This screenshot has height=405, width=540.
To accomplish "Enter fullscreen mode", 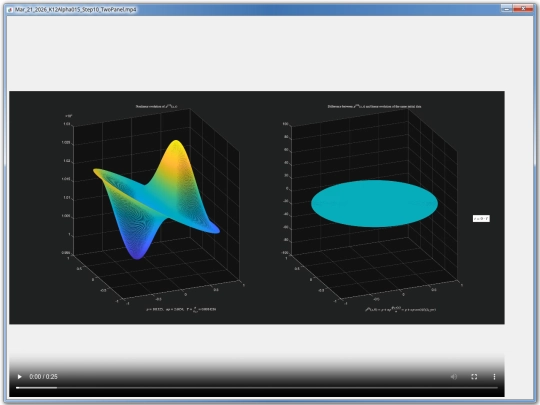I will point(474,376).
